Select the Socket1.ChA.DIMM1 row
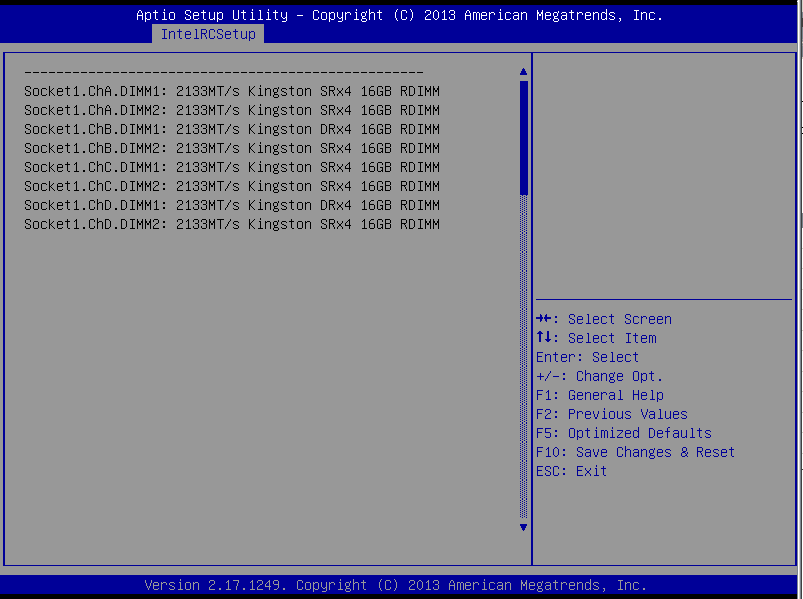This screenshot has height=599, width=803. click(231, 91)
